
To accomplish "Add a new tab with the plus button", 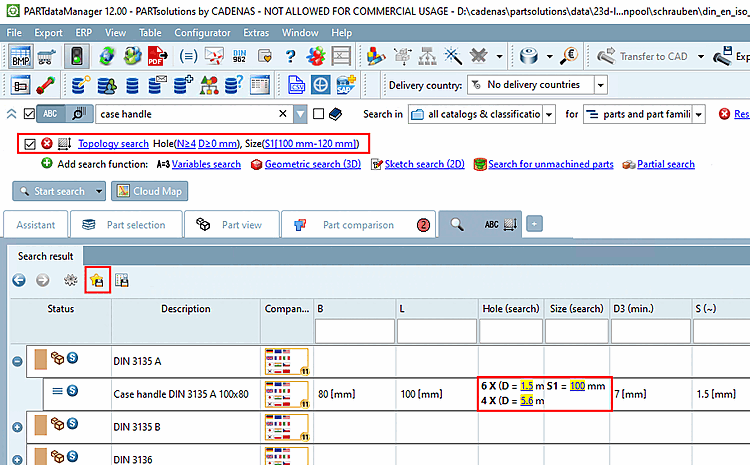I will [x=534, y=223].
